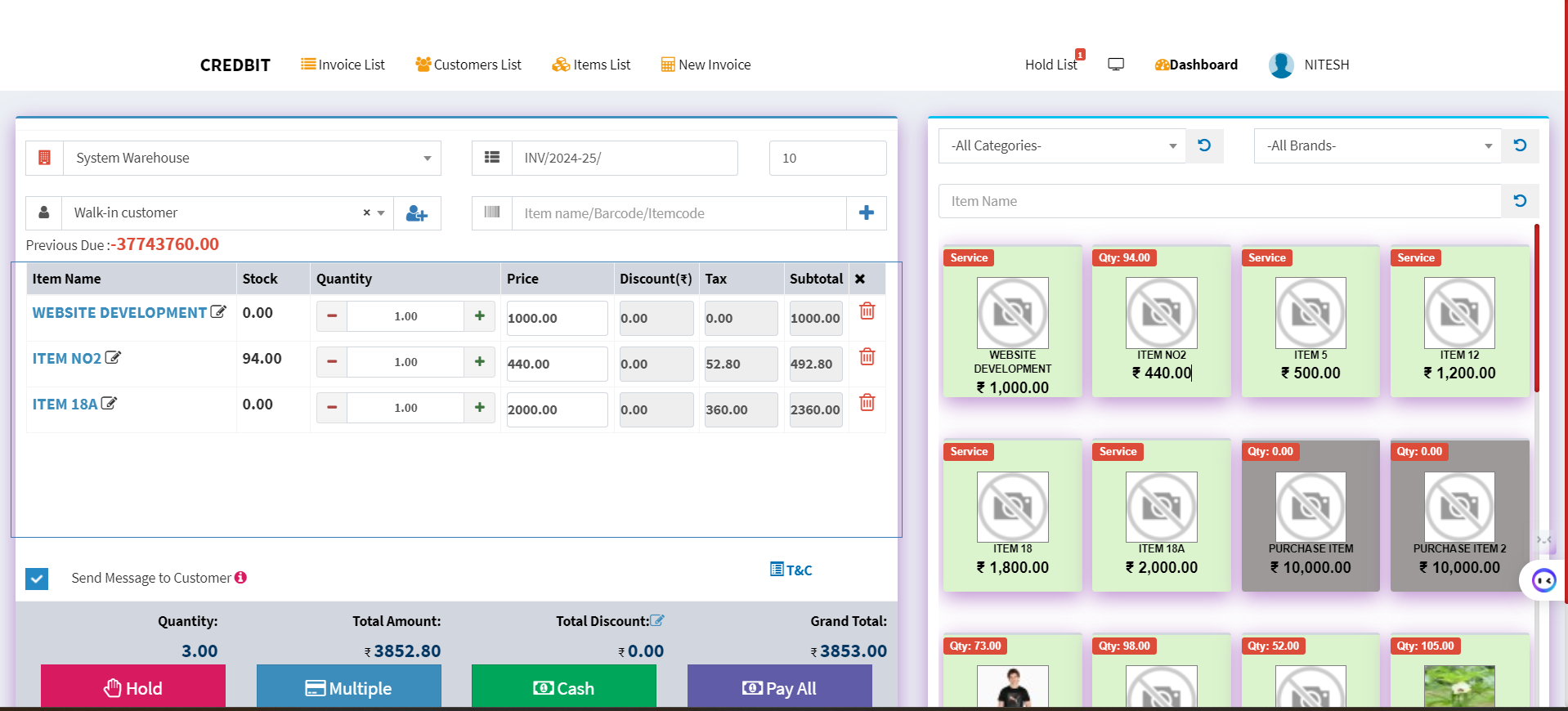The height and width of the screenshot is (711, 1568).
Task: Reset the Item Name search
Action: click(1520, 201)
